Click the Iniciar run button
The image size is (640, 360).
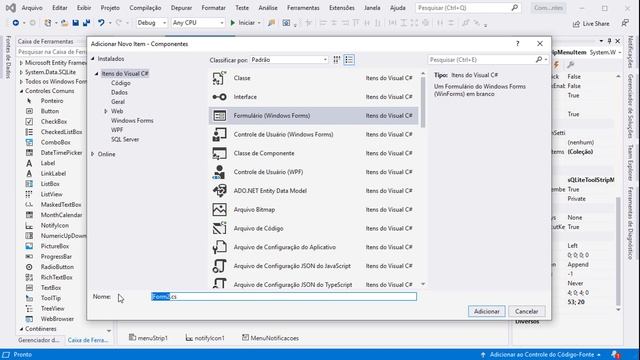click(x=245, y=23)
